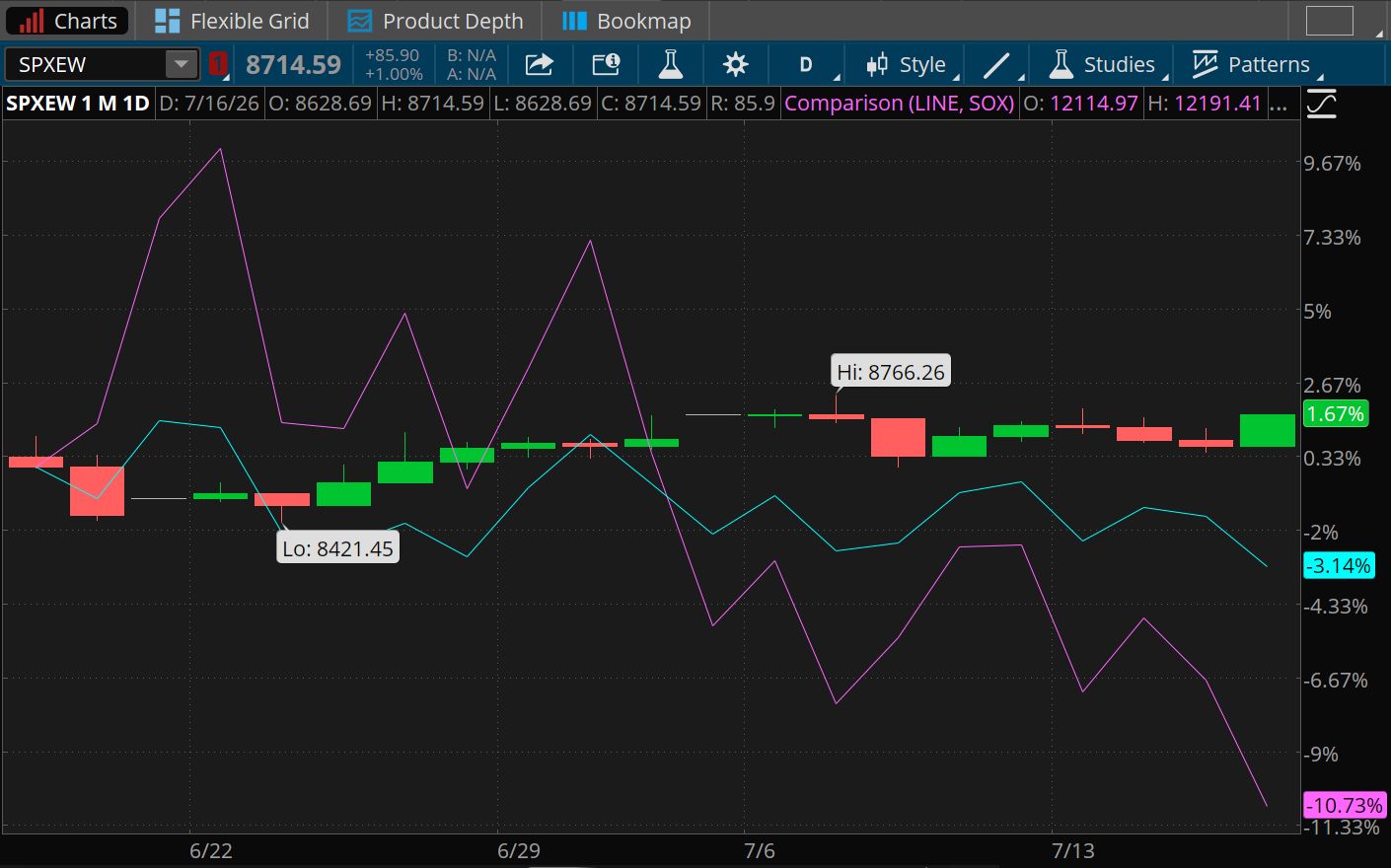
Task: Click the O: 8628.69 open value in header
Action: (x=321, y=104)
